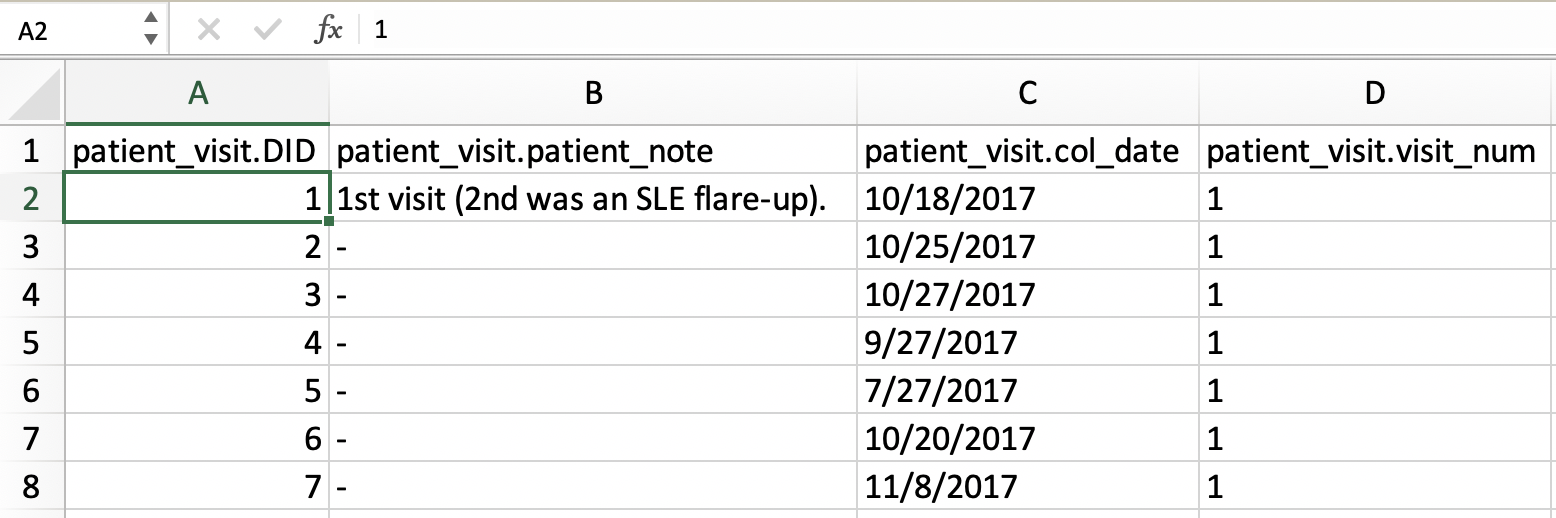Open the insert function fx button
This screenshot has width=1556, height=518.
(x=328, y=30)
